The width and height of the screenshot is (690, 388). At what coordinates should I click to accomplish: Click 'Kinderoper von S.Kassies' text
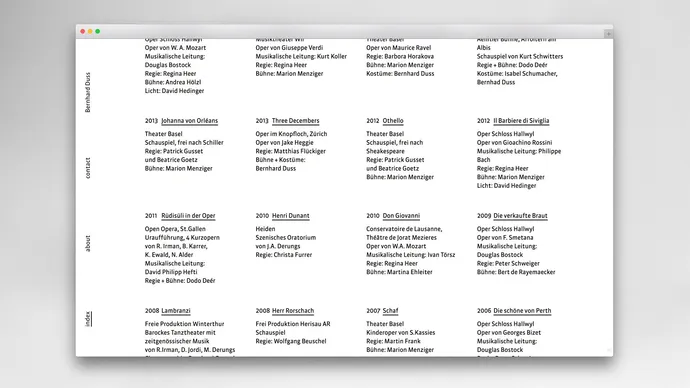coord(400,333)
